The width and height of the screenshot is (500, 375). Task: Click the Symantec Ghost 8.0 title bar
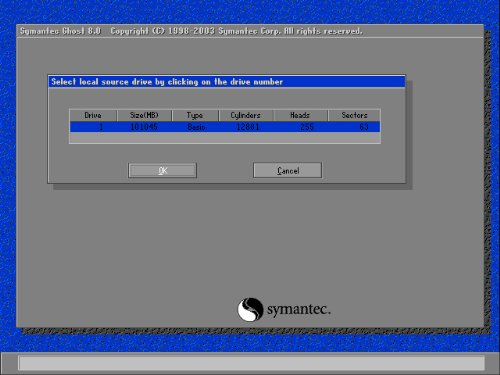click(x=250, y=31)
